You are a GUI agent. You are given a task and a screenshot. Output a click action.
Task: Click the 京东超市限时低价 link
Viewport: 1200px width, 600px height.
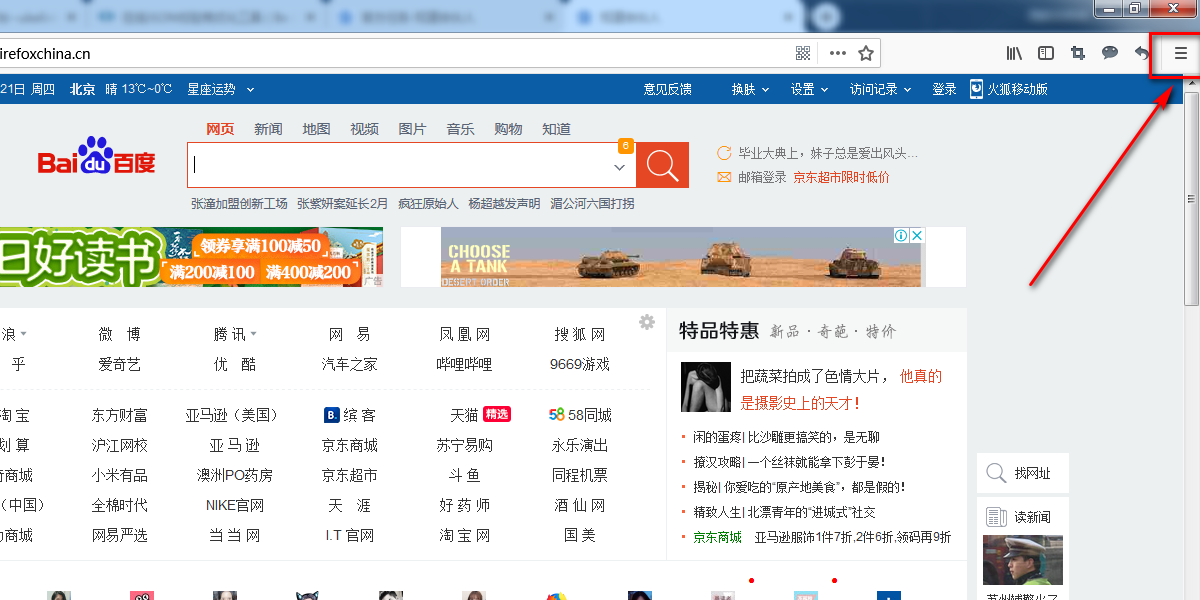click(x=841, y=177)
